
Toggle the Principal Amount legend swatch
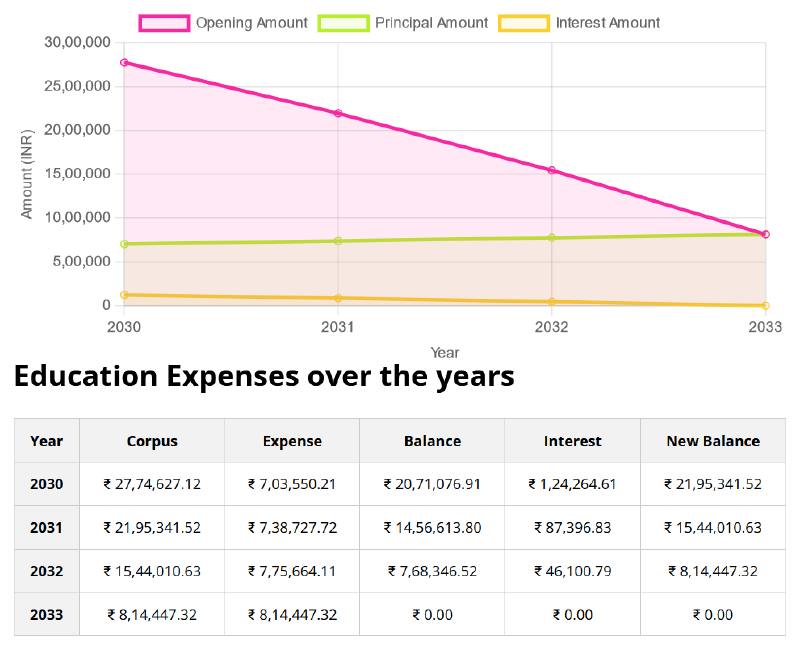pyautogui.click(x=343, y=23)
